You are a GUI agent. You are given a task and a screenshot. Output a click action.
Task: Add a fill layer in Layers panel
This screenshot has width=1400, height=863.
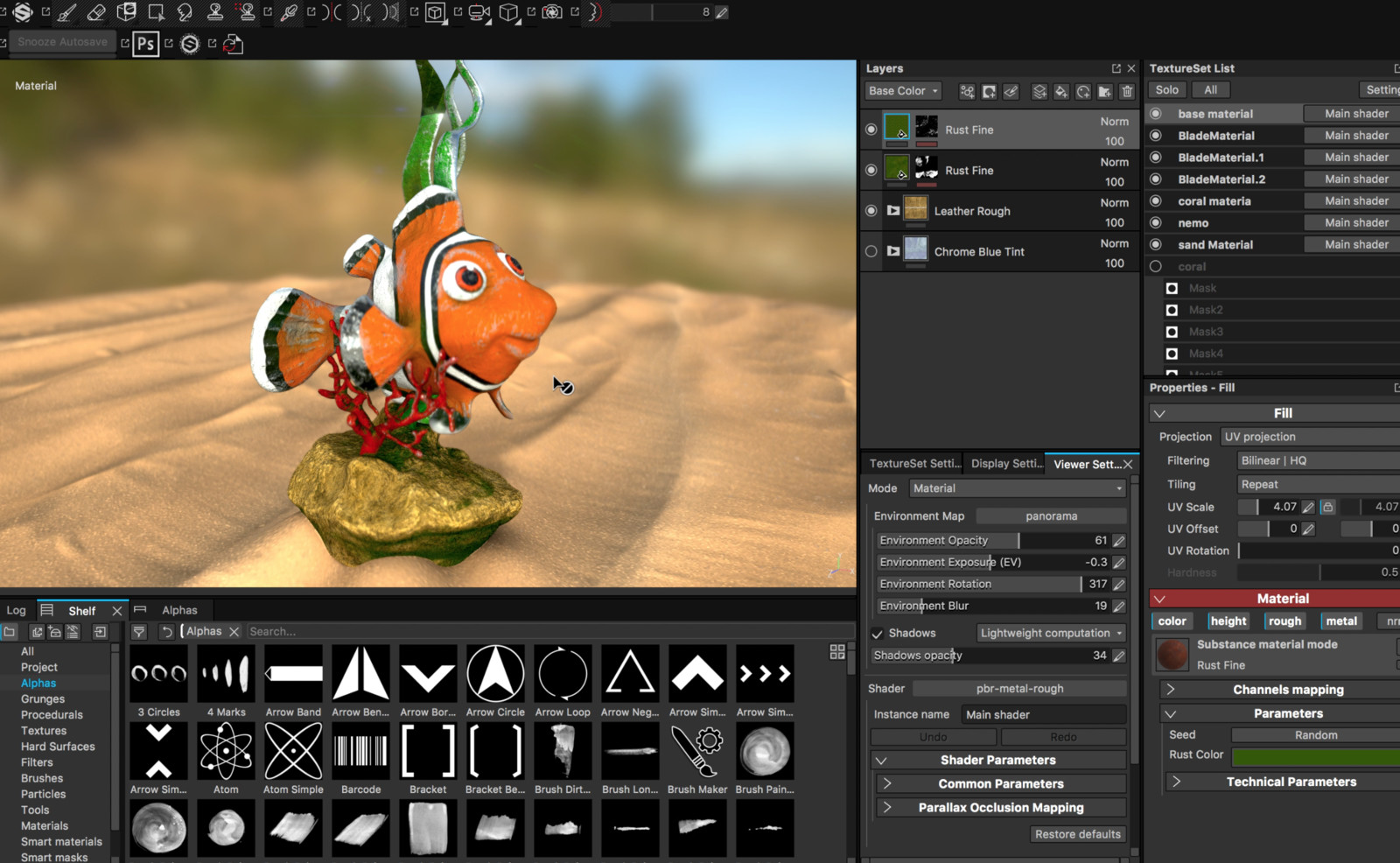point(1060,91)
